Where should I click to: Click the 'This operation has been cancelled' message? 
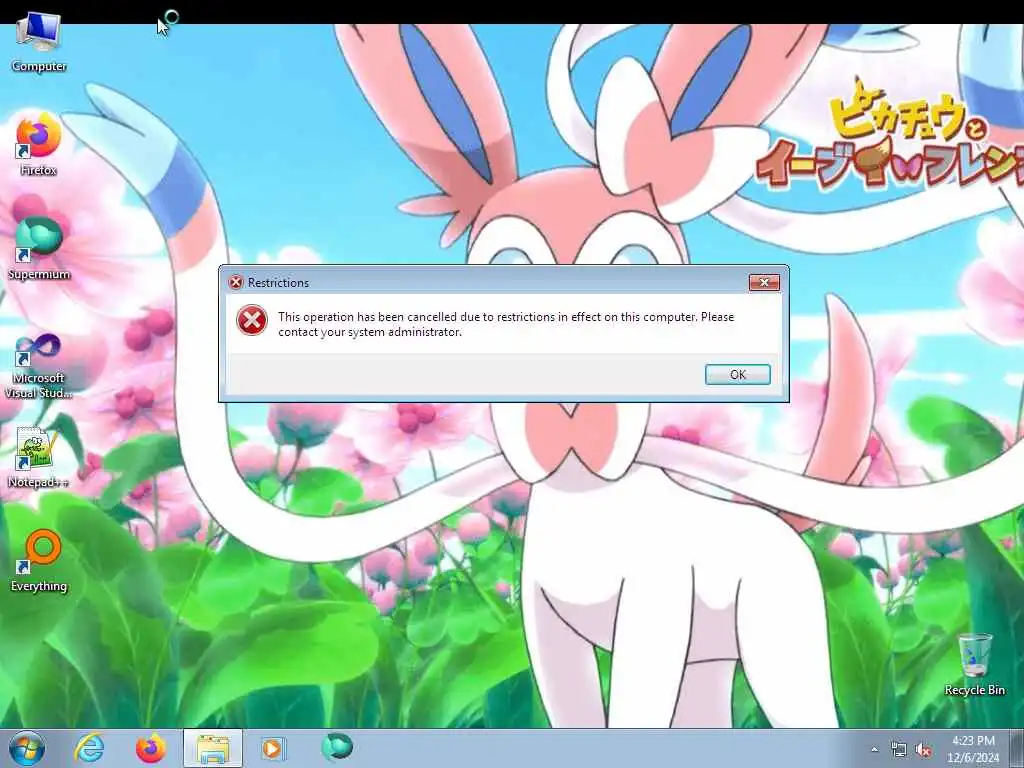pos(506,324)
